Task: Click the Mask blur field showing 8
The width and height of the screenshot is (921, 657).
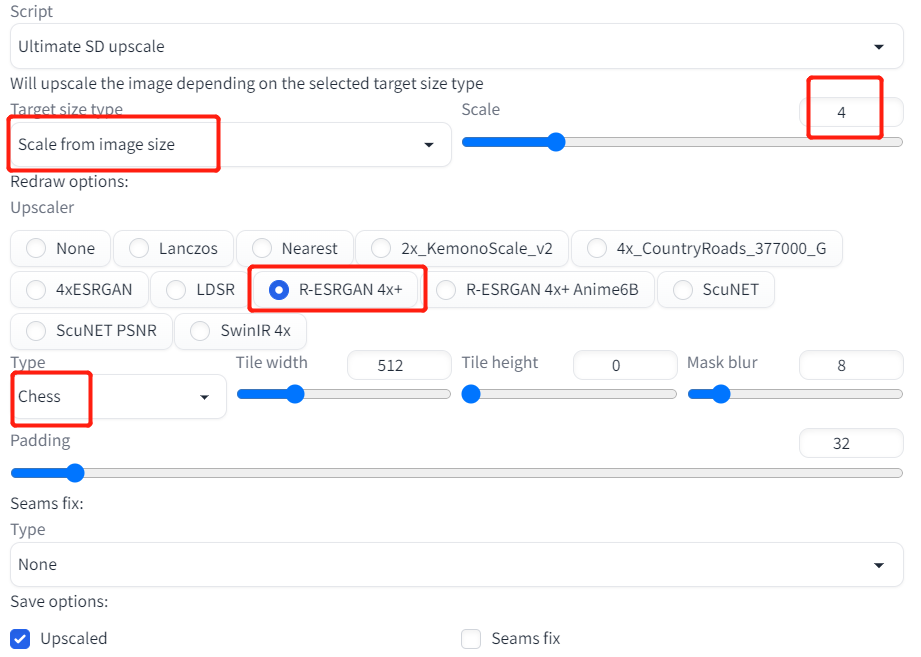Action: point(851,365)
